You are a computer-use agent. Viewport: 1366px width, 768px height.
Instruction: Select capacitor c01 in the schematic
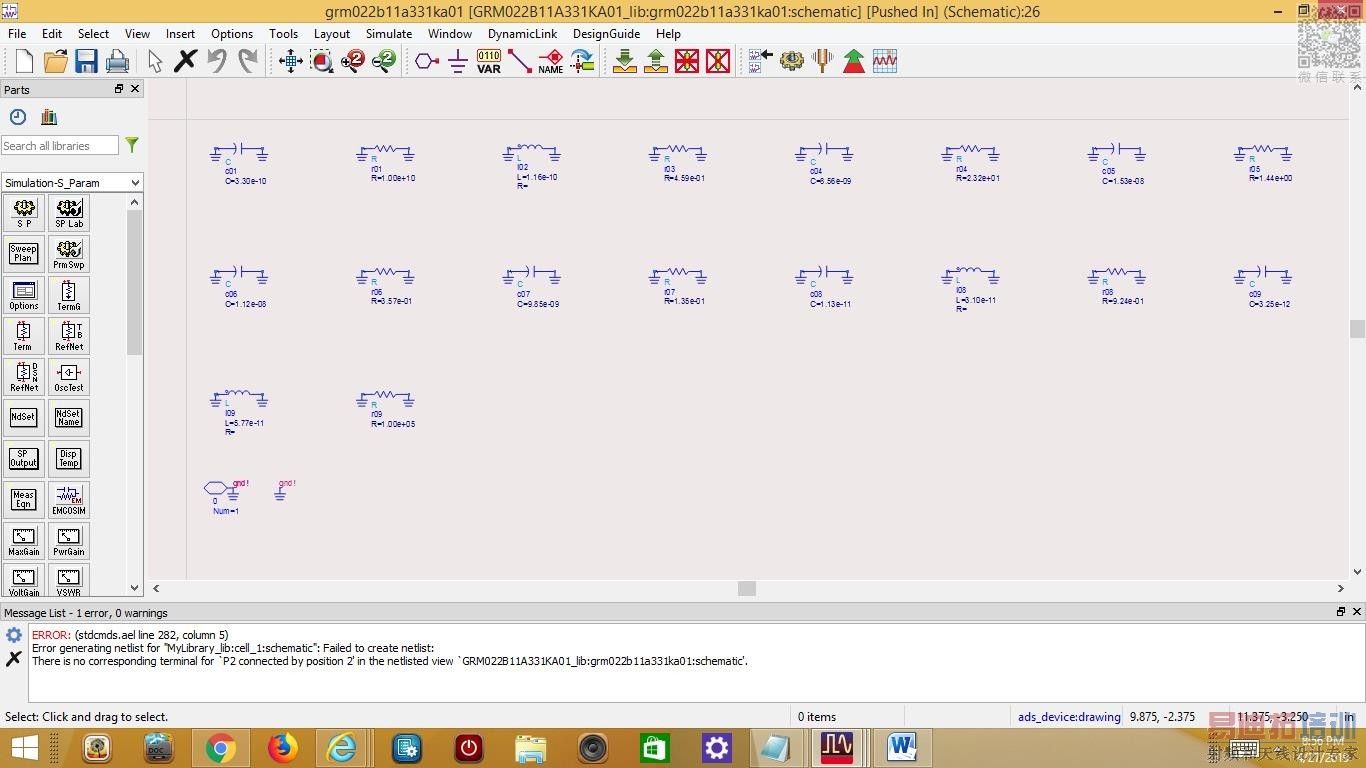(x=238, y=154)
